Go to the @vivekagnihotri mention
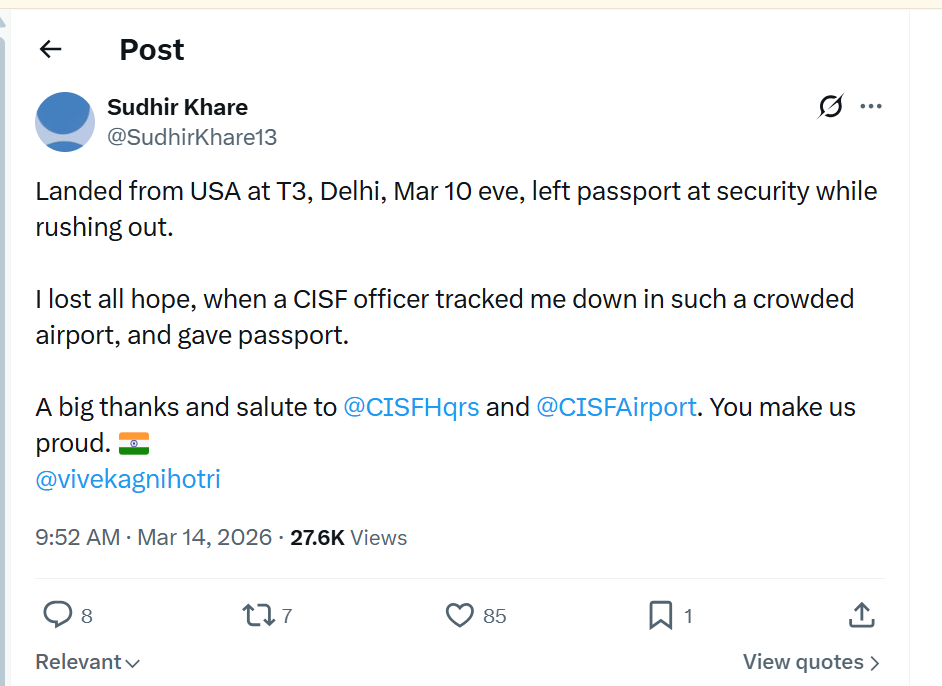The width and height of the screenshot is (942, 686). click(x=128, y=479)
